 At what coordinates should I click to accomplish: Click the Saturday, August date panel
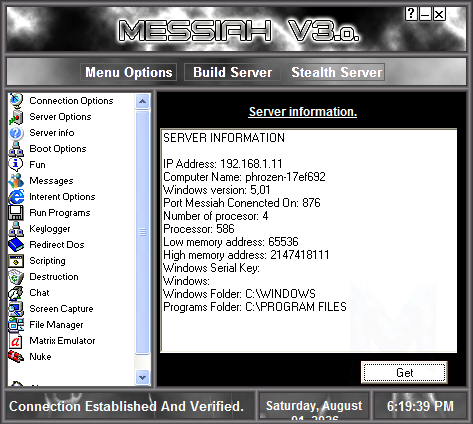(314, 406)
